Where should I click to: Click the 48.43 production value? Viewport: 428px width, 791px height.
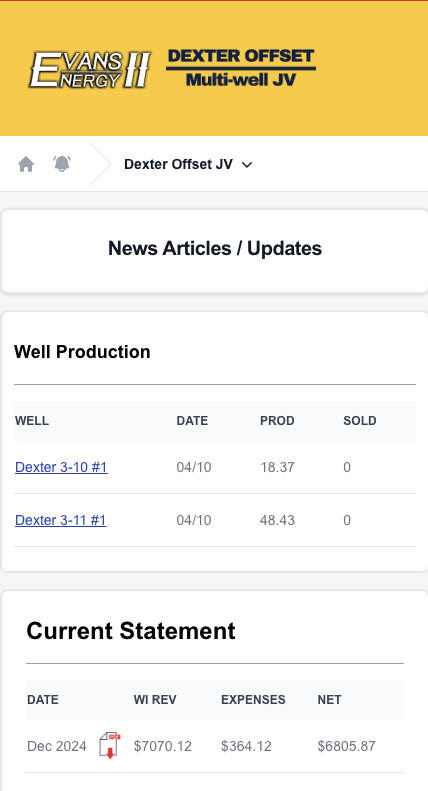click(277, 520)
